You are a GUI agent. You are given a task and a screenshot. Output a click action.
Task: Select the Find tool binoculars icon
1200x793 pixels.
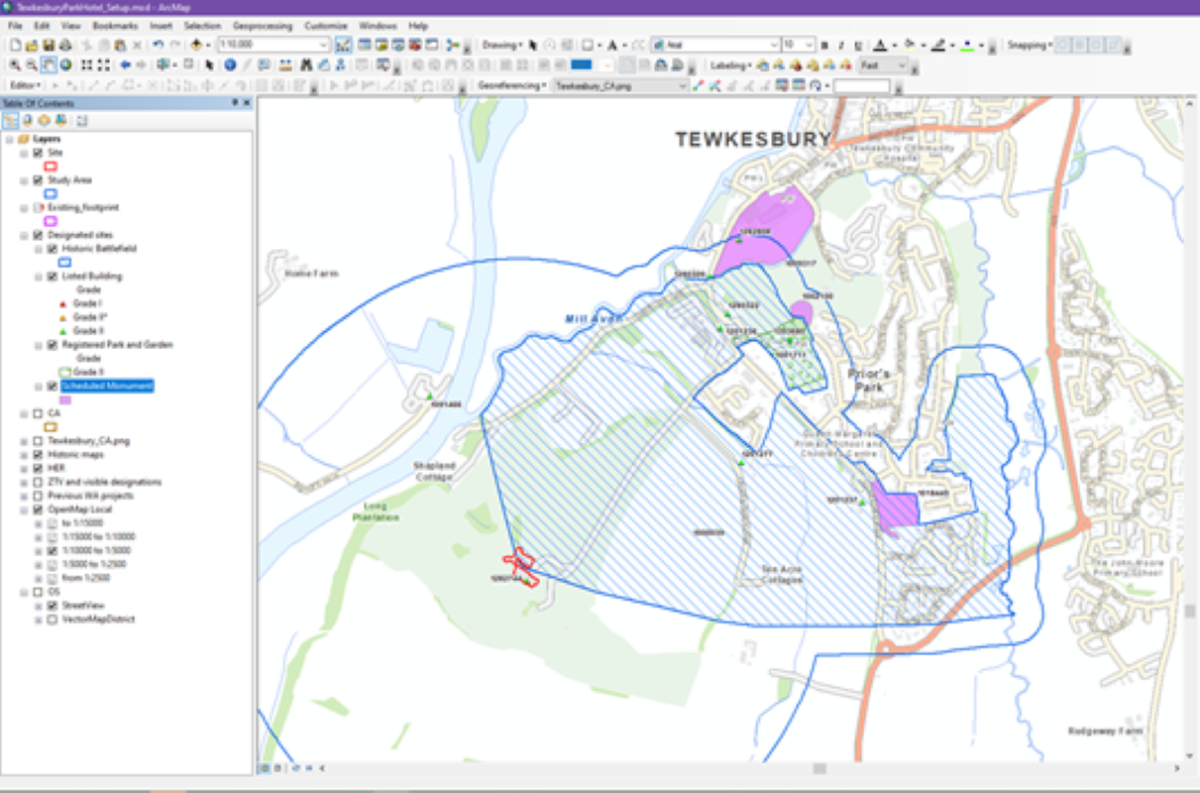pyautogui.click(x=307, y=64)
